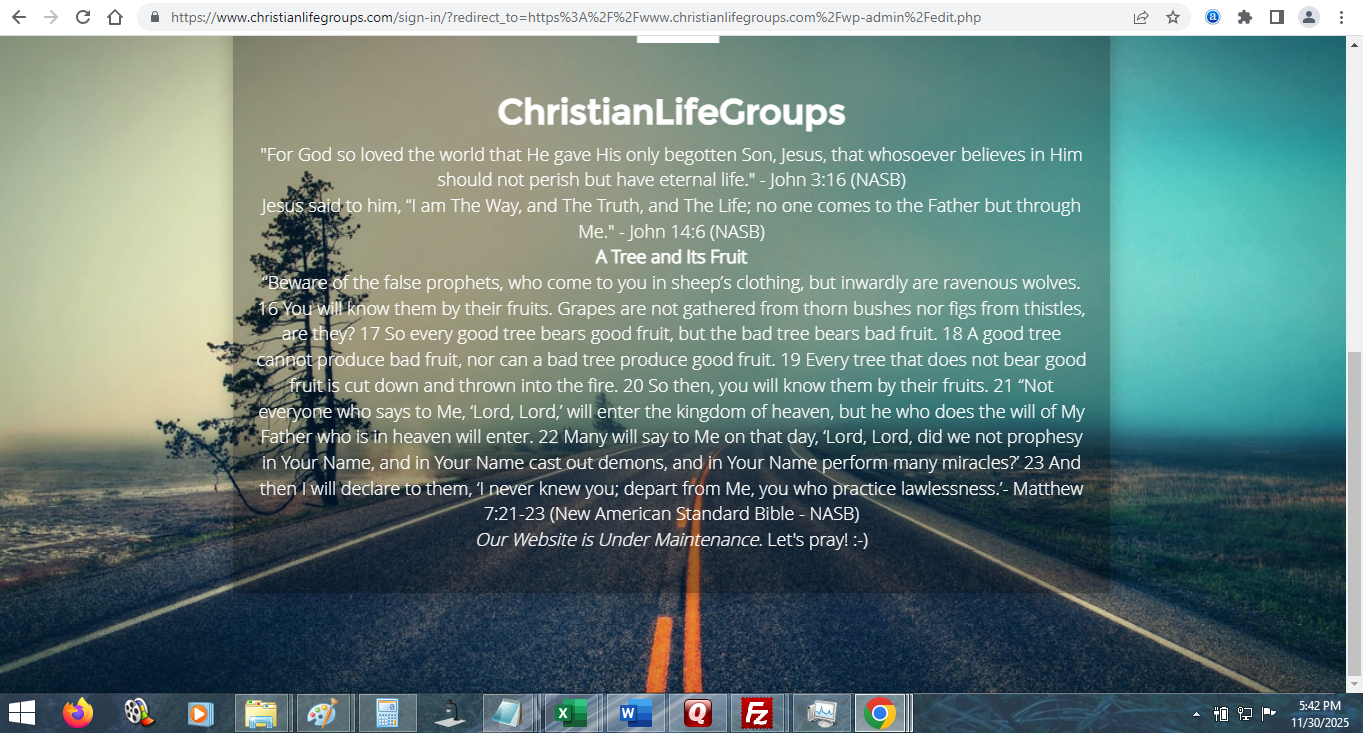Share this page via the share icon
Viewport: 1363px width, 733px height.
tap(1141, 17)
